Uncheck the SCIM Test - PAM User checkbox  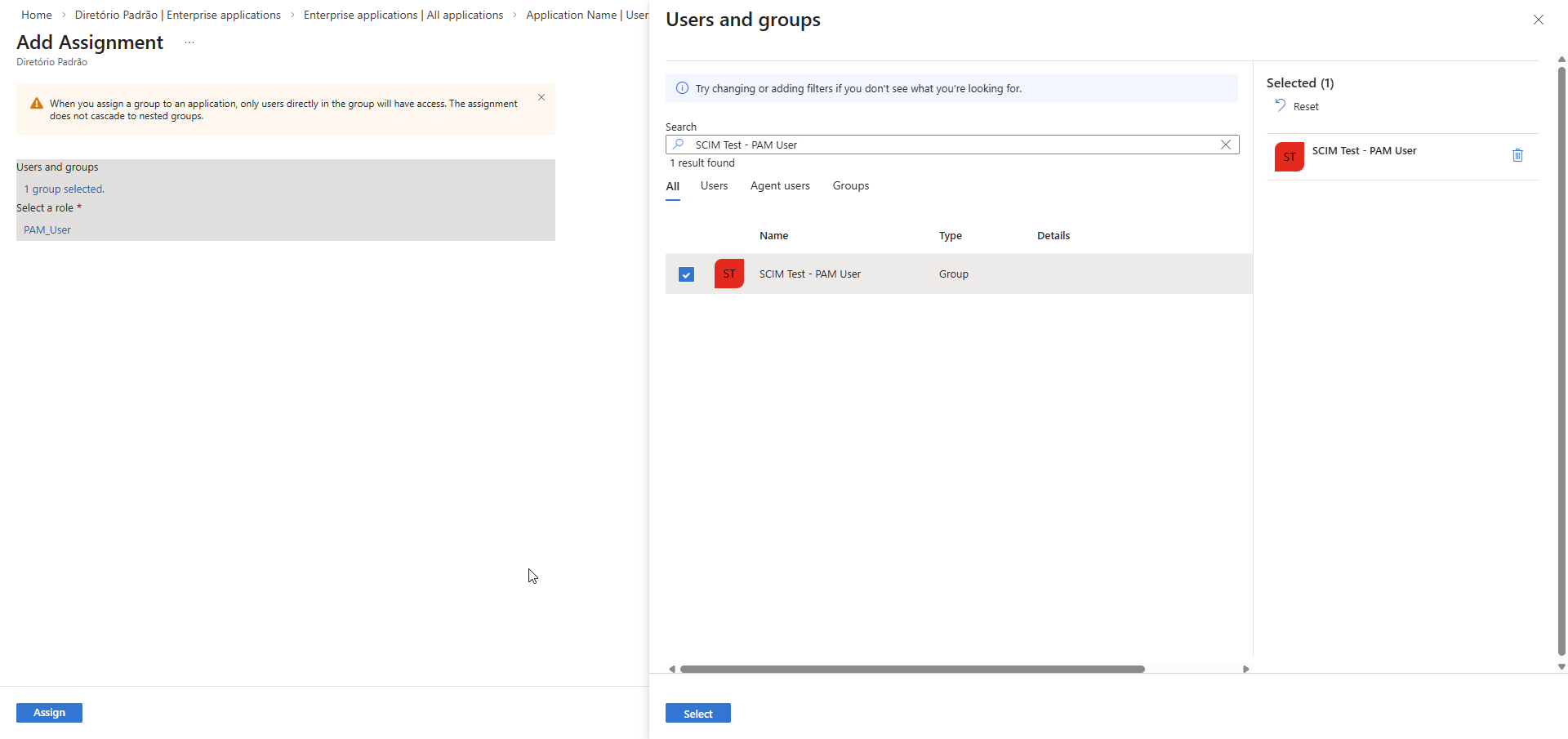tap(686, 274)
